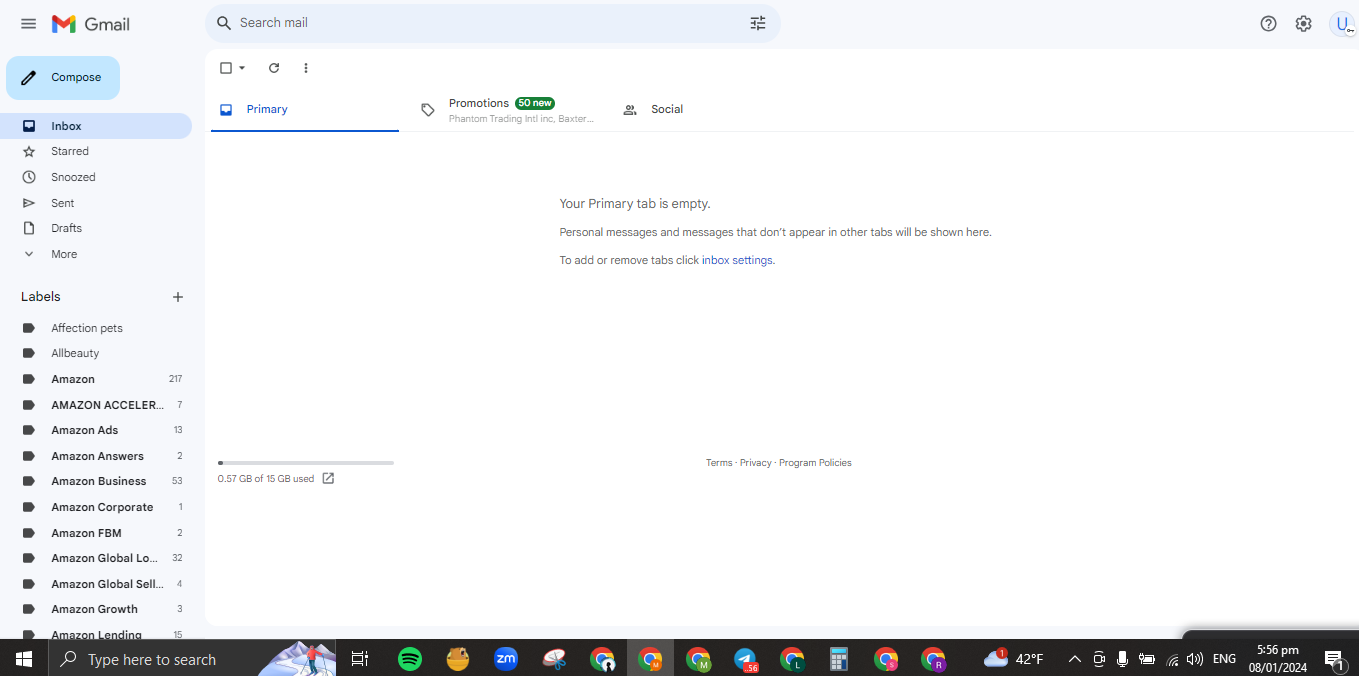Toggle the select-all checkbox
Screen dimensions: 1359x676
click(x=226, y=68)
